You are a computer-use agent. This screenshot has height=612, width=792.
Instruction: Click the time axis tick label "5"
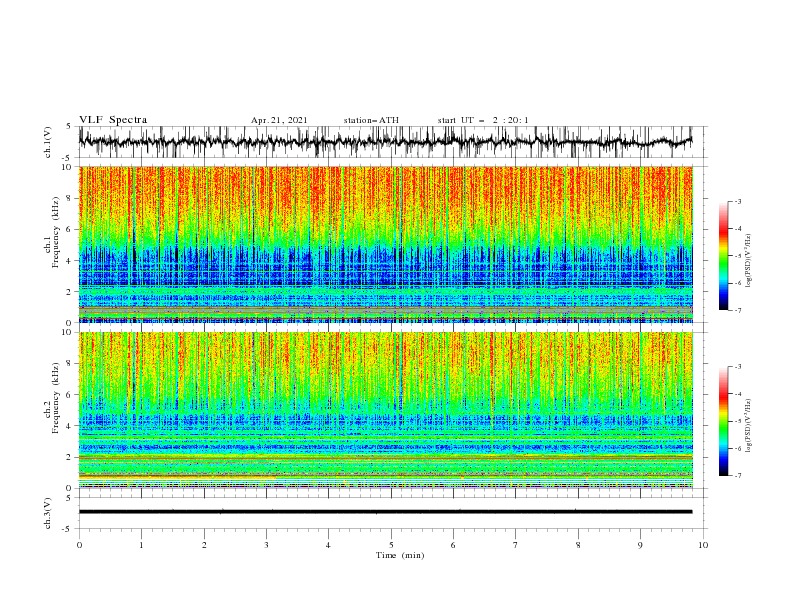391,545
